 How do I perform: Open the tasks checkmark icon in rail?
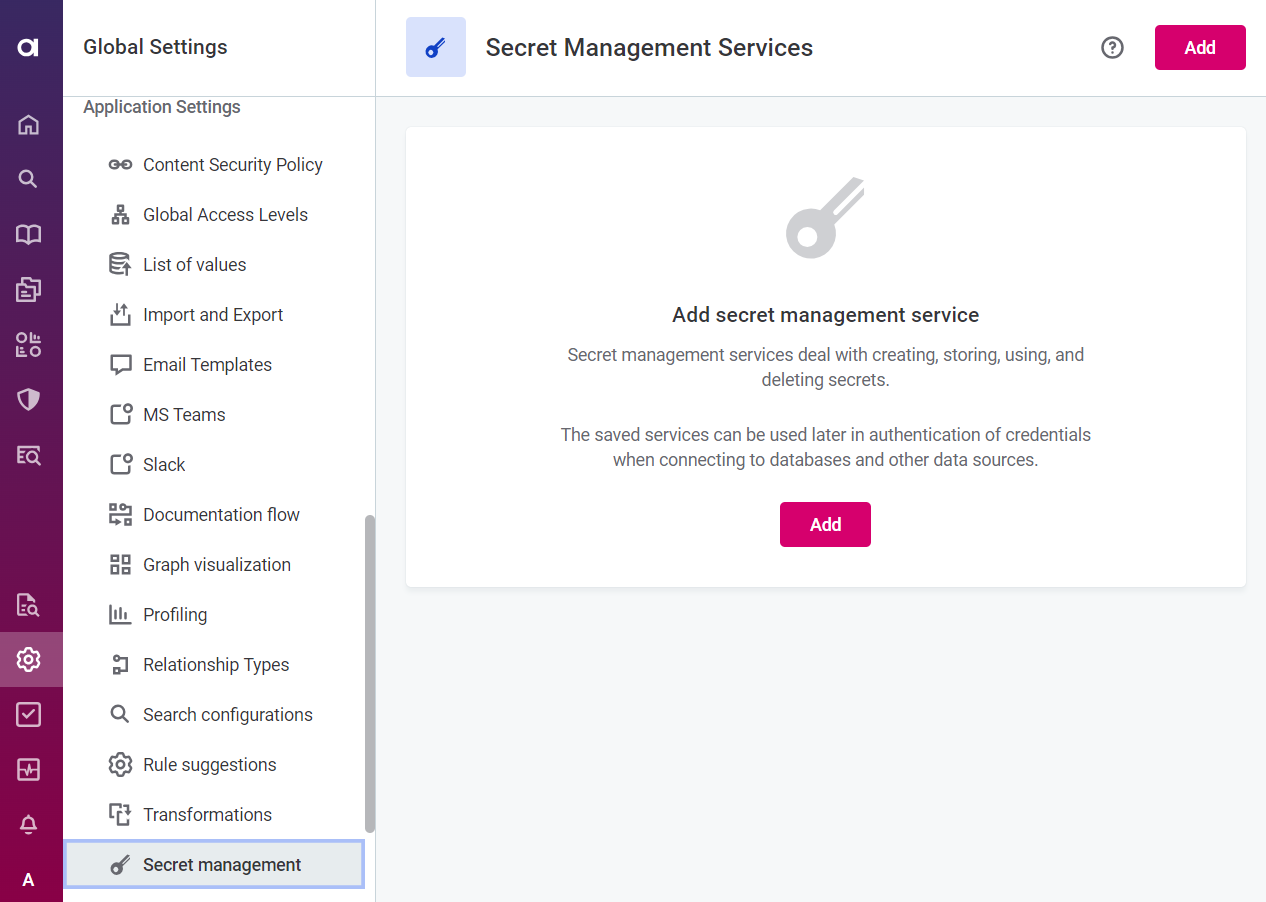point(29,714)
